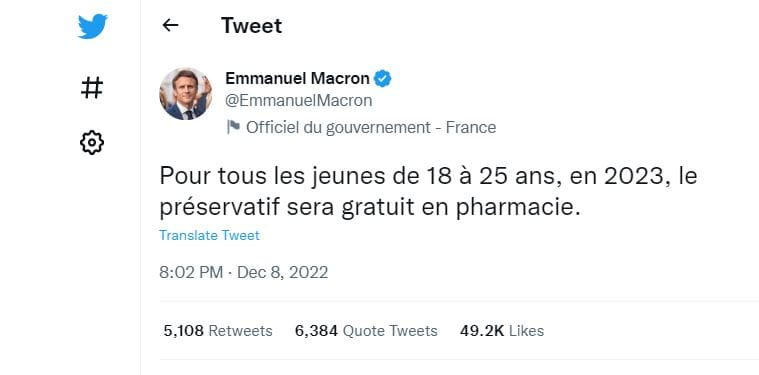Open the @EmmanuelMacron handle

pyautogui.click(x=299, y=101)
